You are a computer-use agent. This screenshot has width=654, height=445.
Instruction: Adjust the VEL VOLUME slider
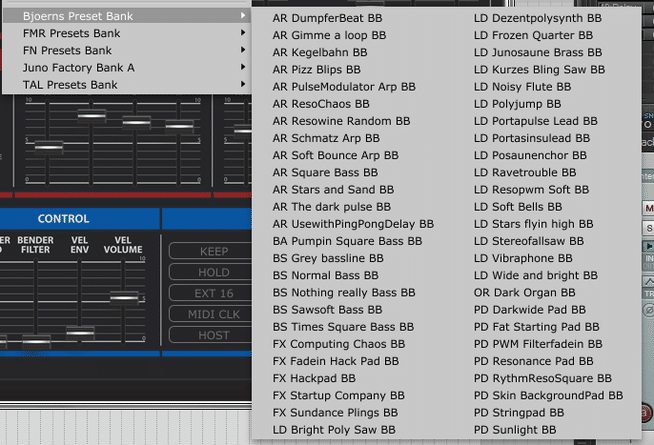coord(123,298)
